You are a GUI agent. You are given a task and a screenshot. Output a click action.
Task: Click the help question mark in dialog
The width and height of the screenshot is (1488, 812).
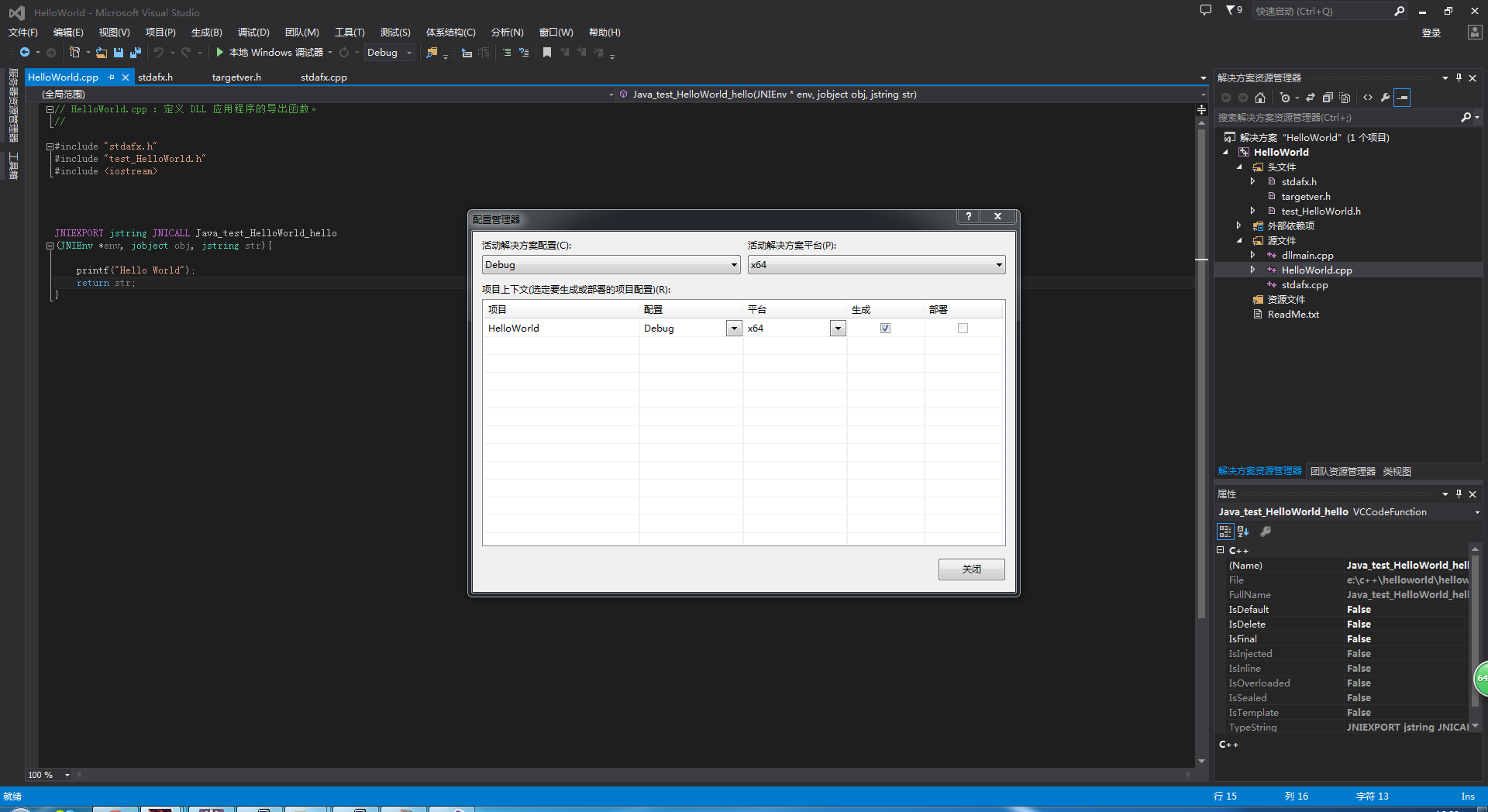[x=968, y=217]
